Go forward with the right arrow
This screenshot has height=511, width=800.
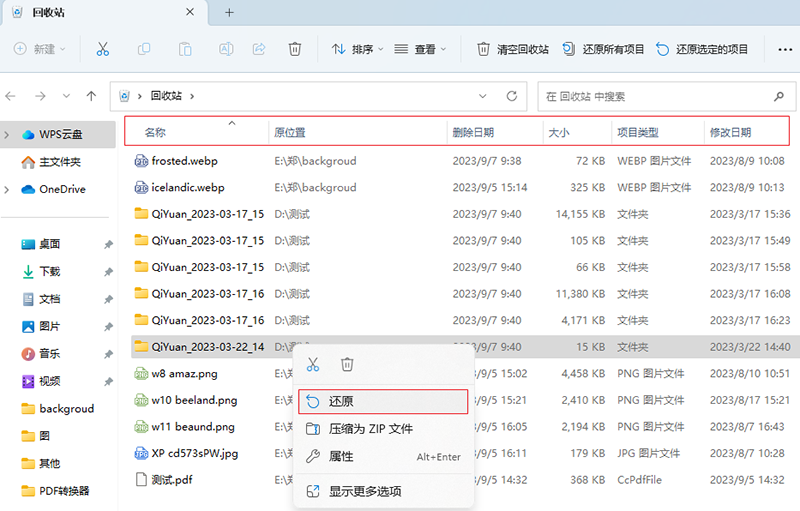pos(40,96)
